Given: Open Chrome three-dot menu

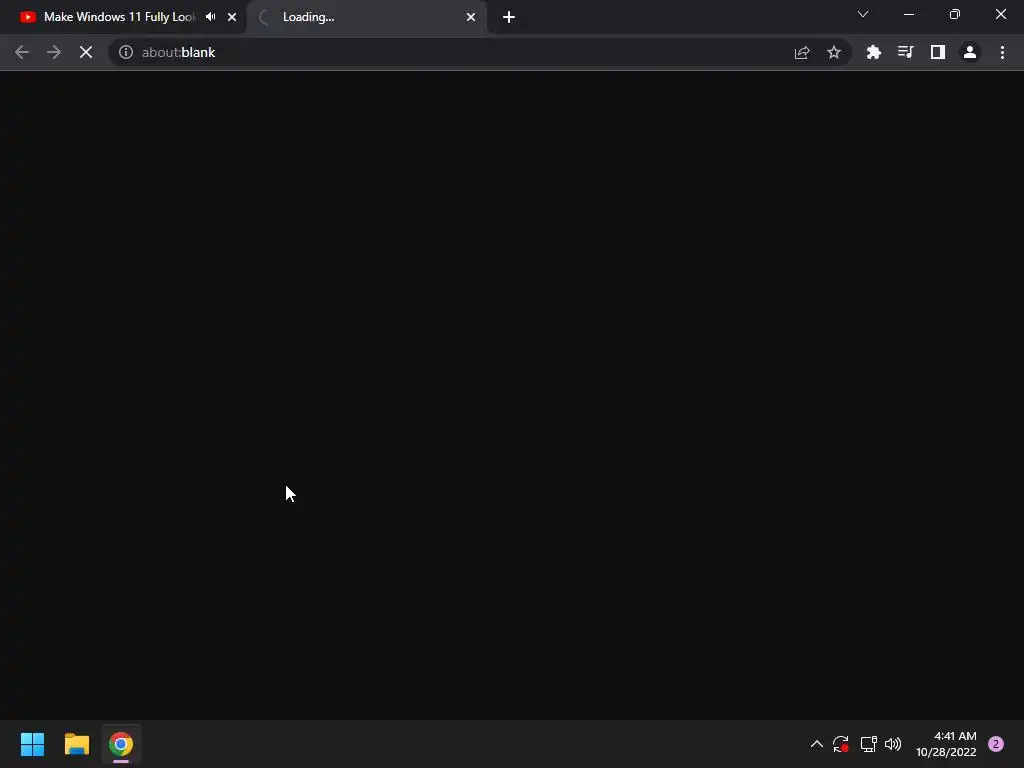Looking at the screenshot, I should 1002,52.
